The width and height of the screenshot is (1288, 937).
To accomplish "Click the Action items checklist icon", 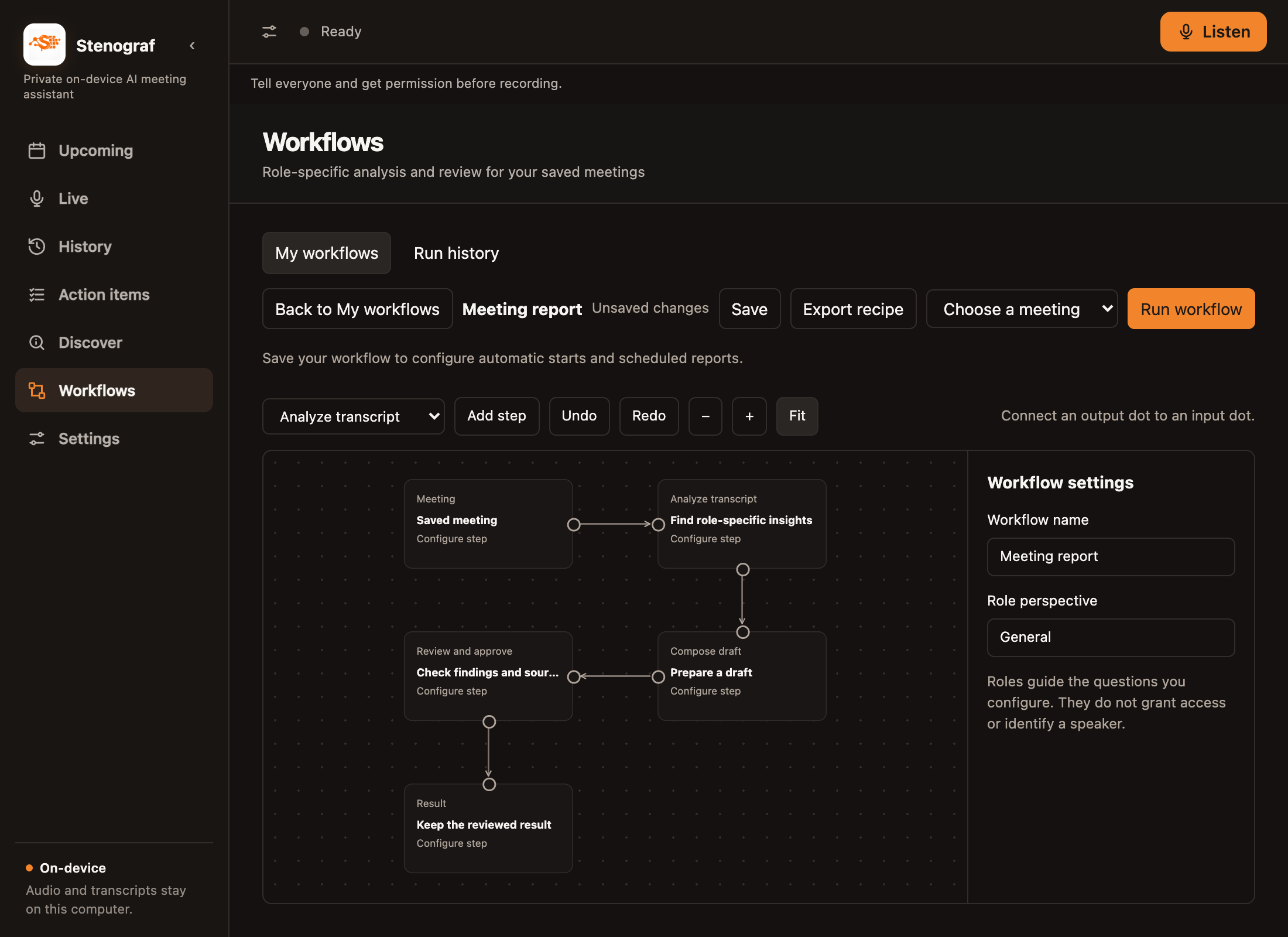I will click(37, 295).
